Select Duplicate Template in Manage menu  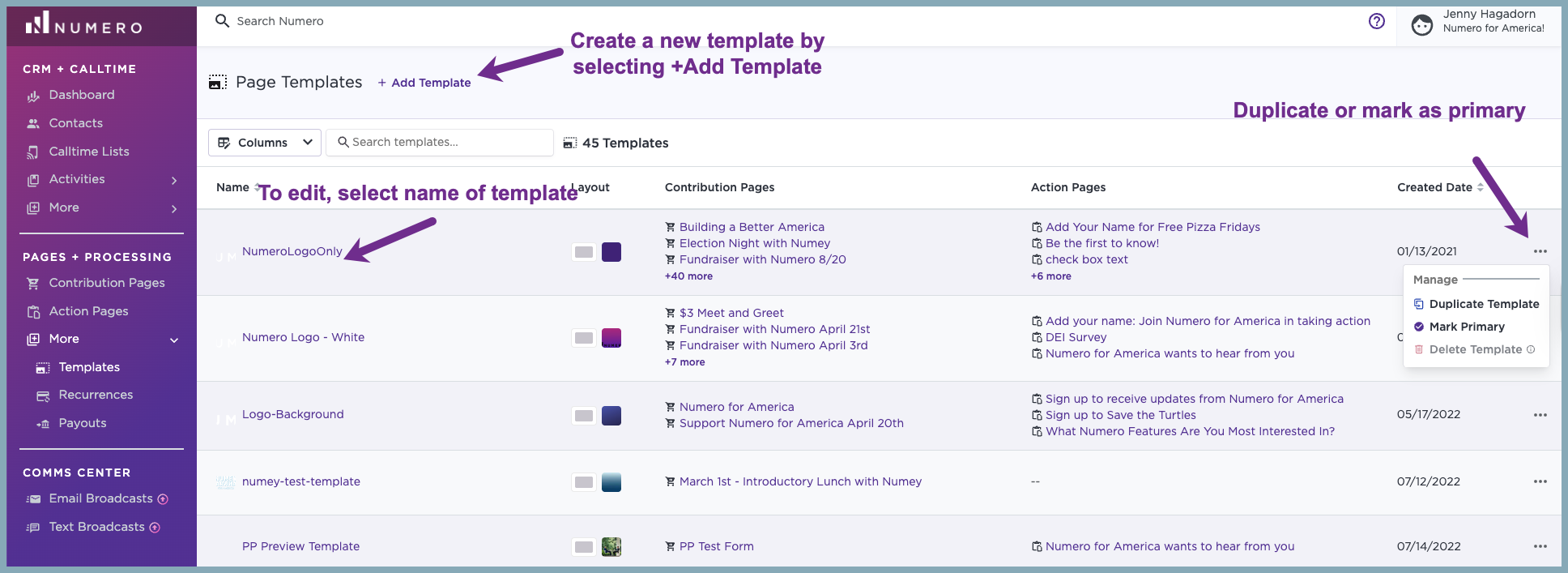[1476, 304]
